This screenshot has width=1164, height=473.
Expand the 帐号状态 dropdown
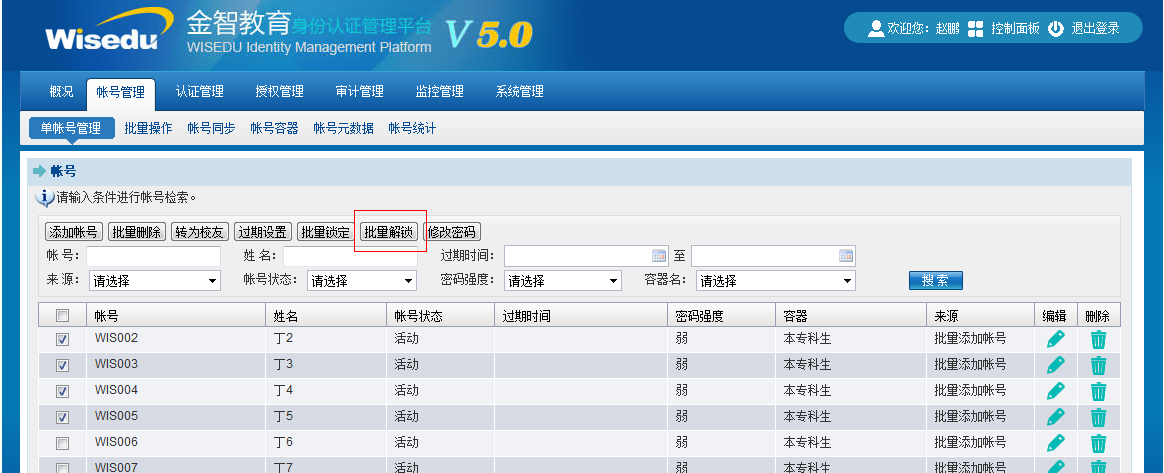click(361, 281)
